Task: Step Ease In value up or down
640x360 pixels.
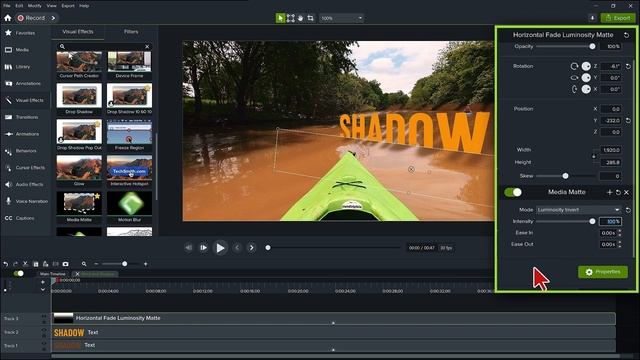Action: click(x=620, y=233)
